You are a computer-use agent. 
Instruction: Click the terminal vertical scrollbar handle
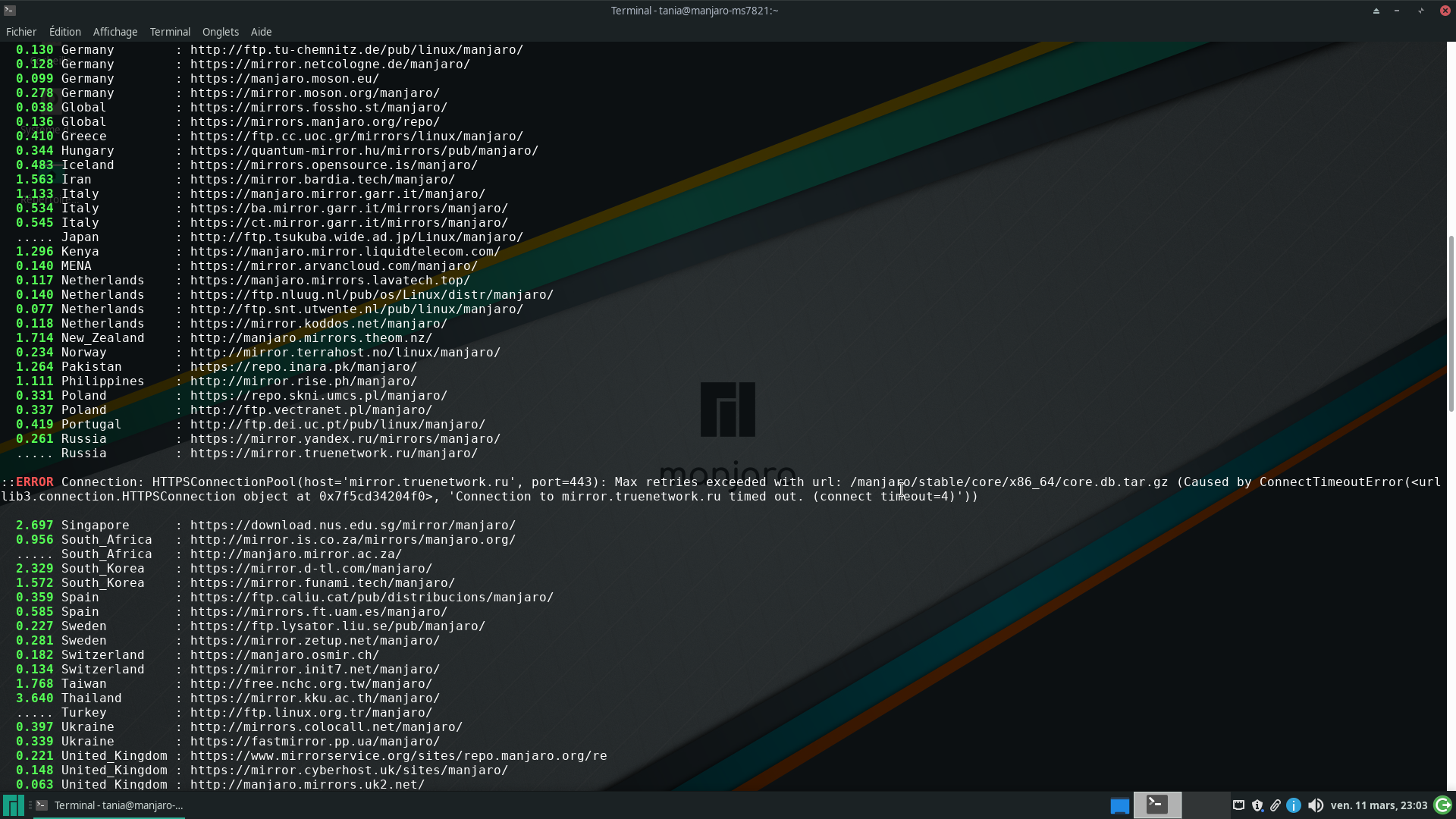pos(1451,324)
